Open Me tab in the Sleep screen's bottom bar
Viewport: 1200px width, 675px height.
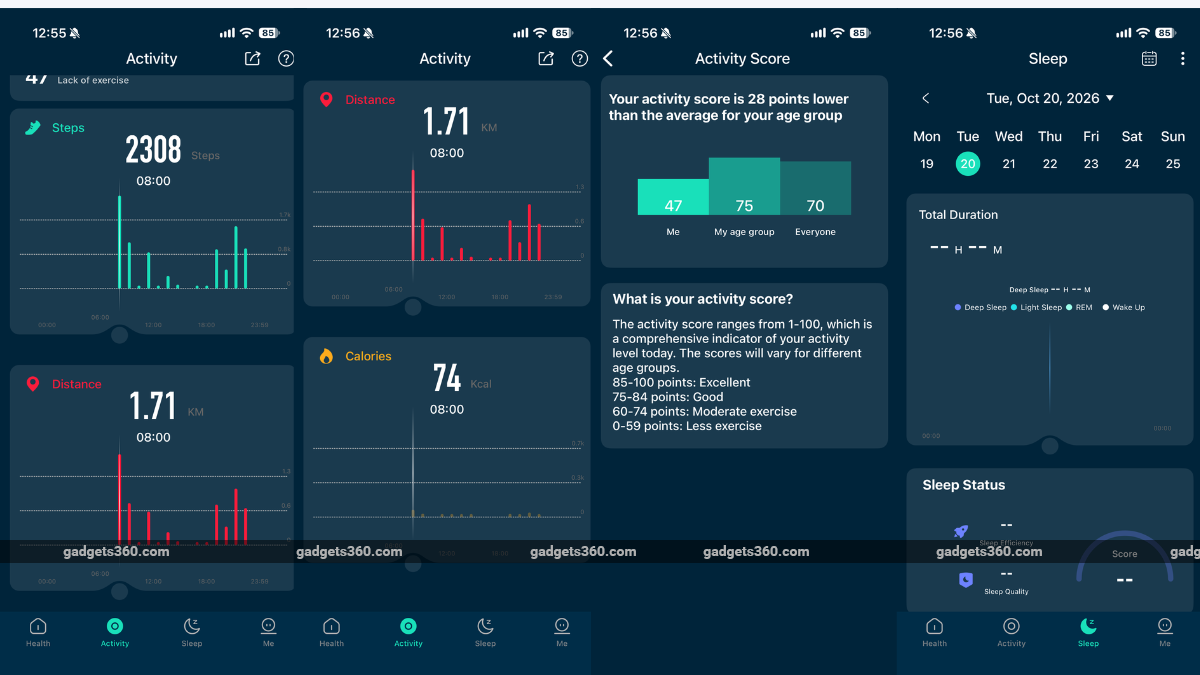pos(1165,632)
